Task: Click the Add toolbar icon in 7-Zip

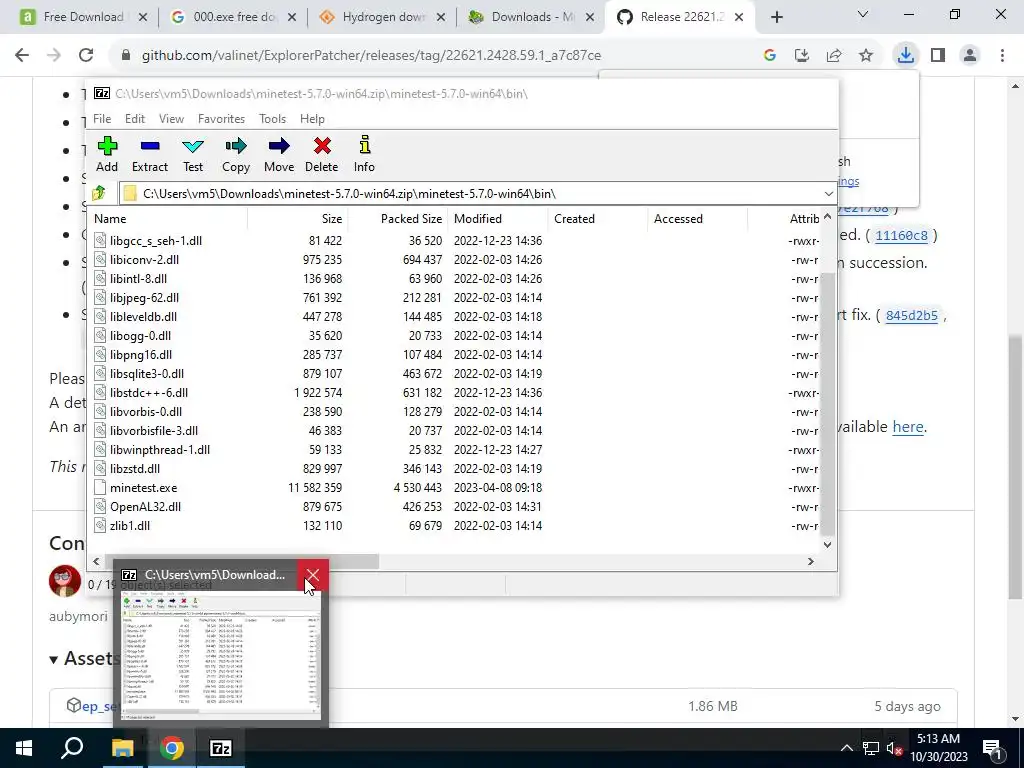Action: (x=107, y=154)
